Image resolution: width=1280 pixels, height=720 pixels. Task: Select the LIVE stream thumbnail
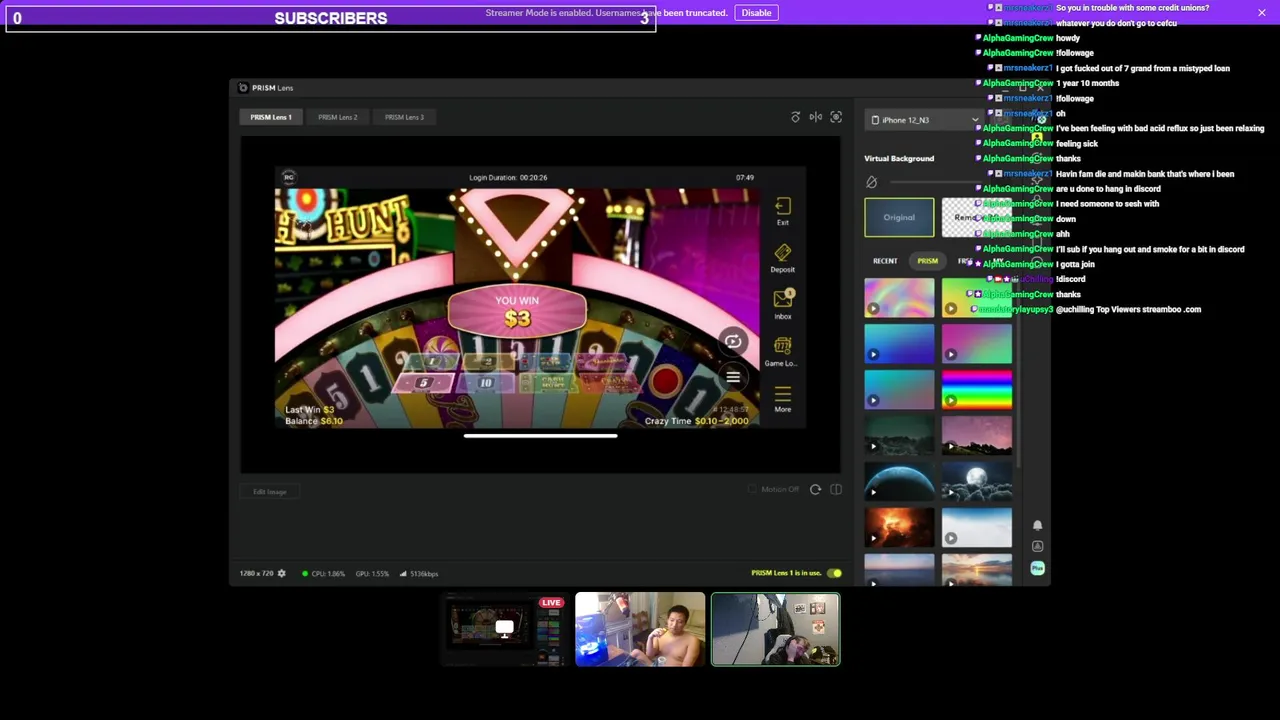coord(504,629)
